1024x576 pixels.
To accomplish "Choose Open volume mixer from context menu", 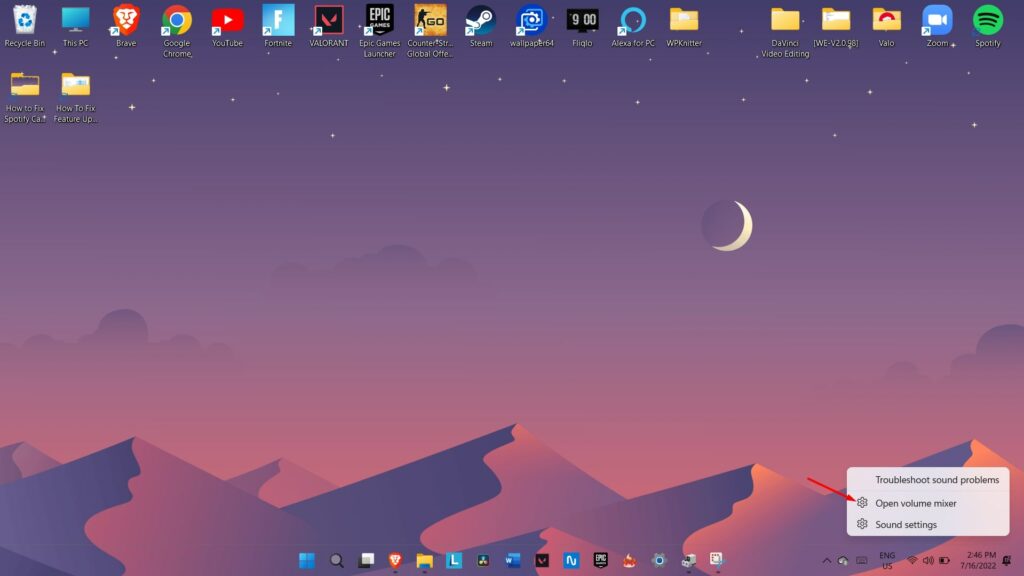I will point(915,503).
